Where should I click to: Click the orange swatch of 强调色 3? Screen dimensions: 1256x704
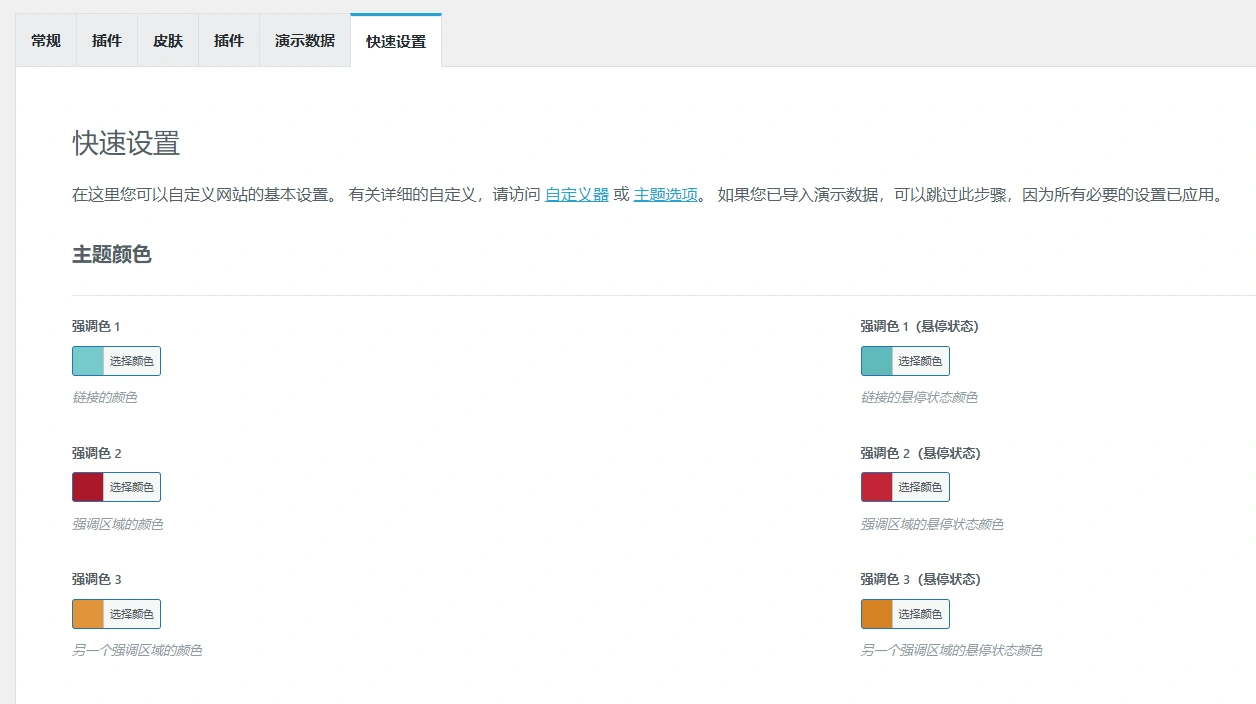coord(87,613)
